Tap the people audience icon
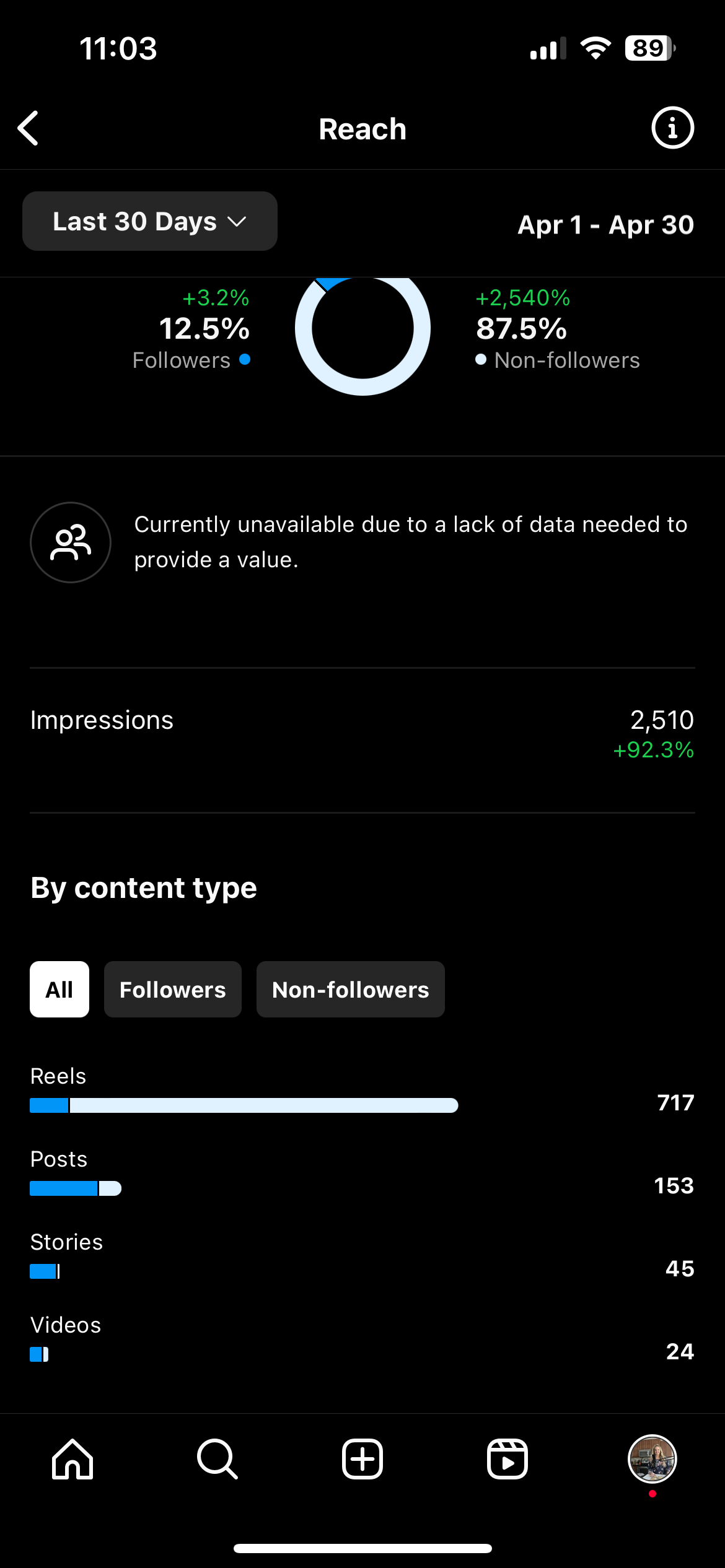Viewport: 725px width, 1568px height. tap(71, 542)
